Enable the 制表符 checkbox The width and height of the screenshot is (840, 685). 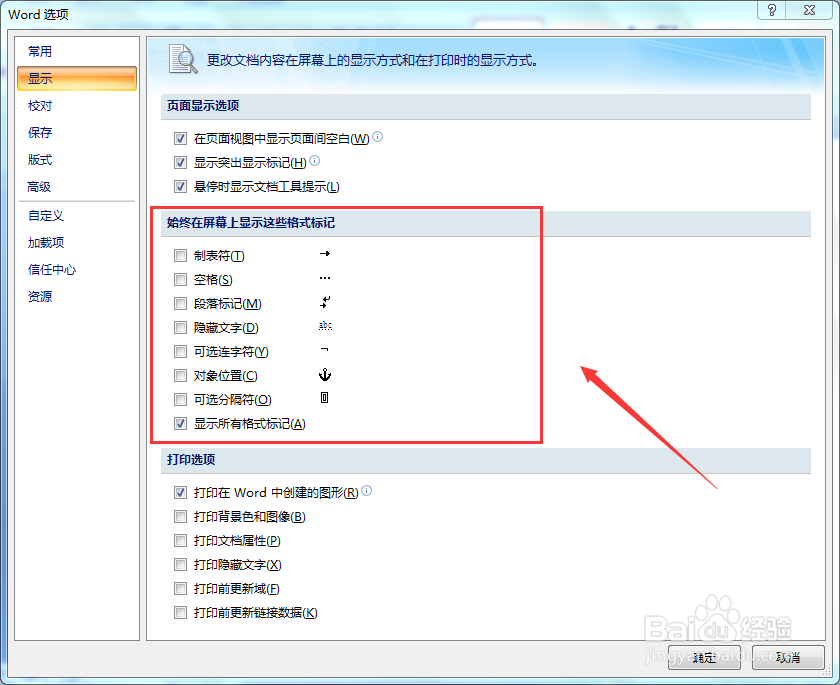pyautogui.click(x=181, y=256)
